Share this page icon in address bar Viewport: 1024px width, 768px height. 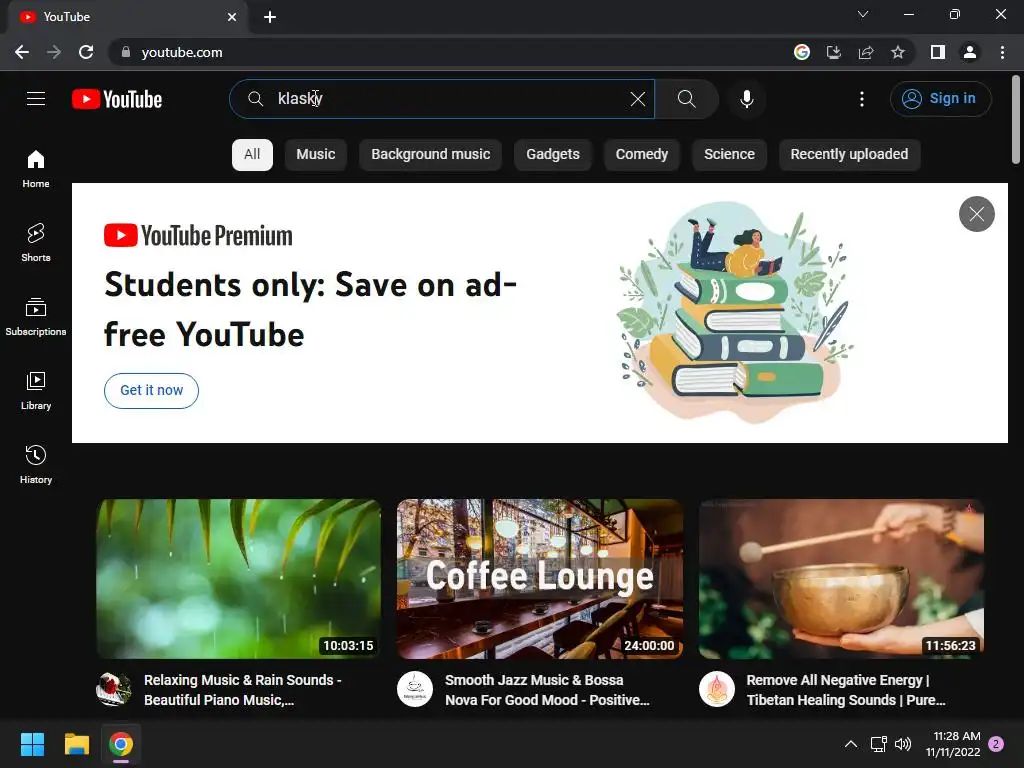point(866,52)
